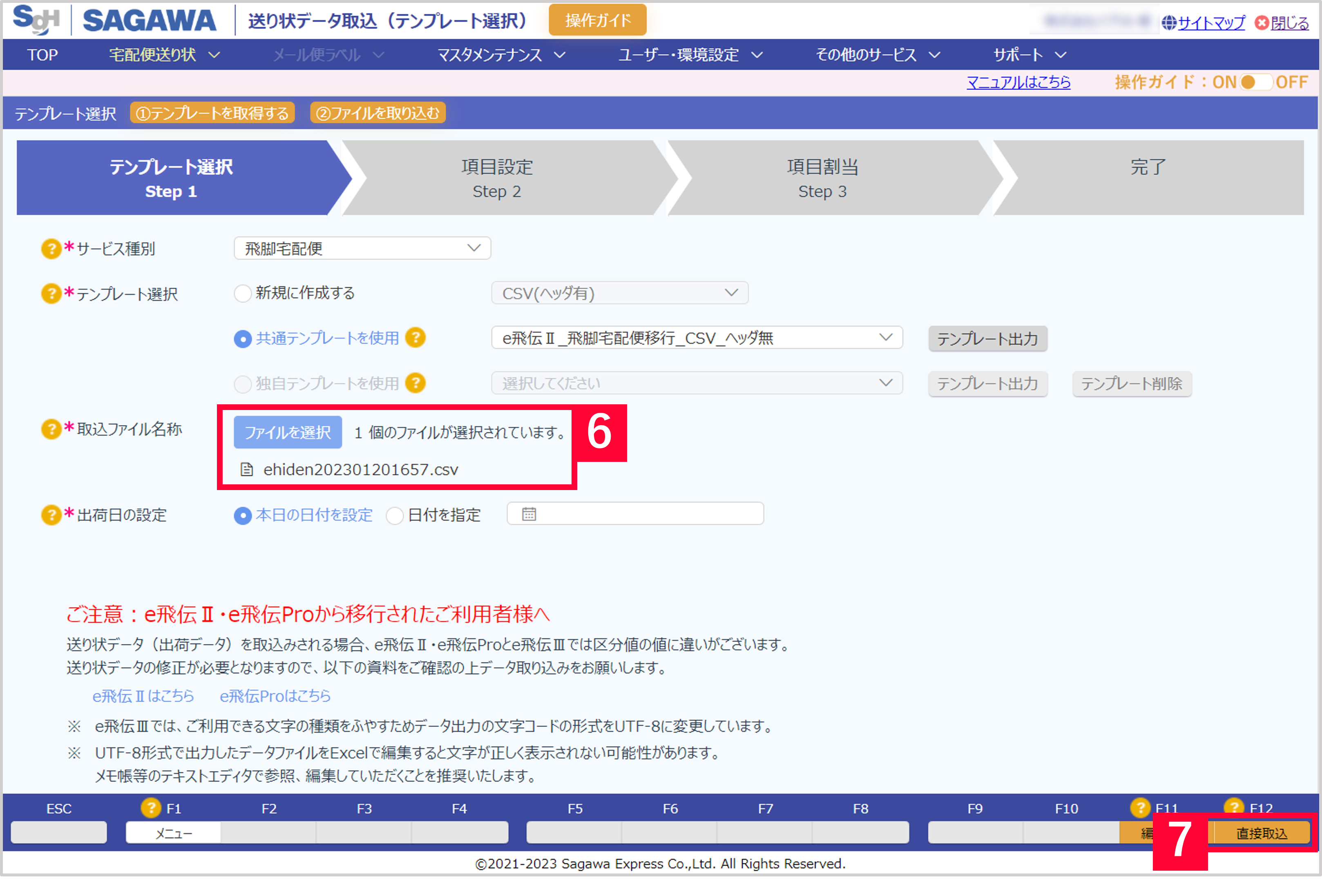Click the calendar icon in date field
This screenshot has height=896, width=1322.
[x=529, y=514]
